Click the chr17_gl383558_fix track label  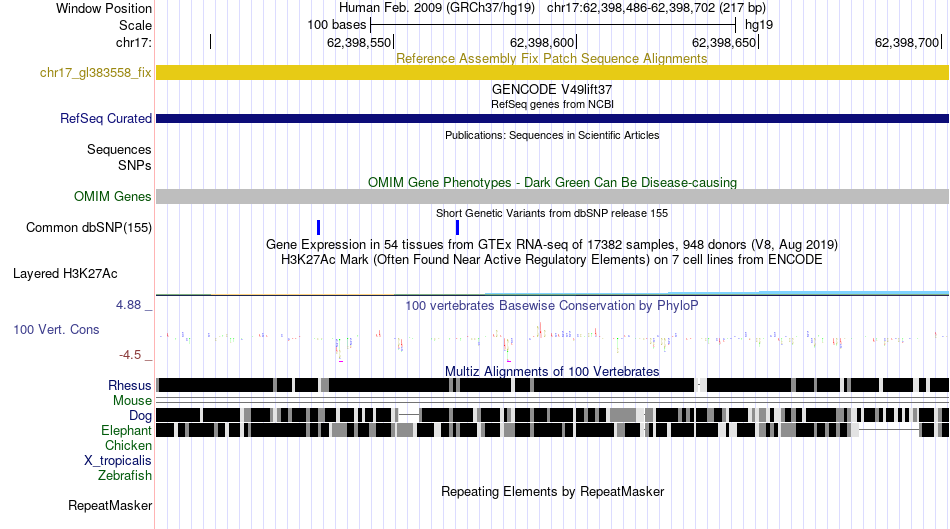coord(95,73)
